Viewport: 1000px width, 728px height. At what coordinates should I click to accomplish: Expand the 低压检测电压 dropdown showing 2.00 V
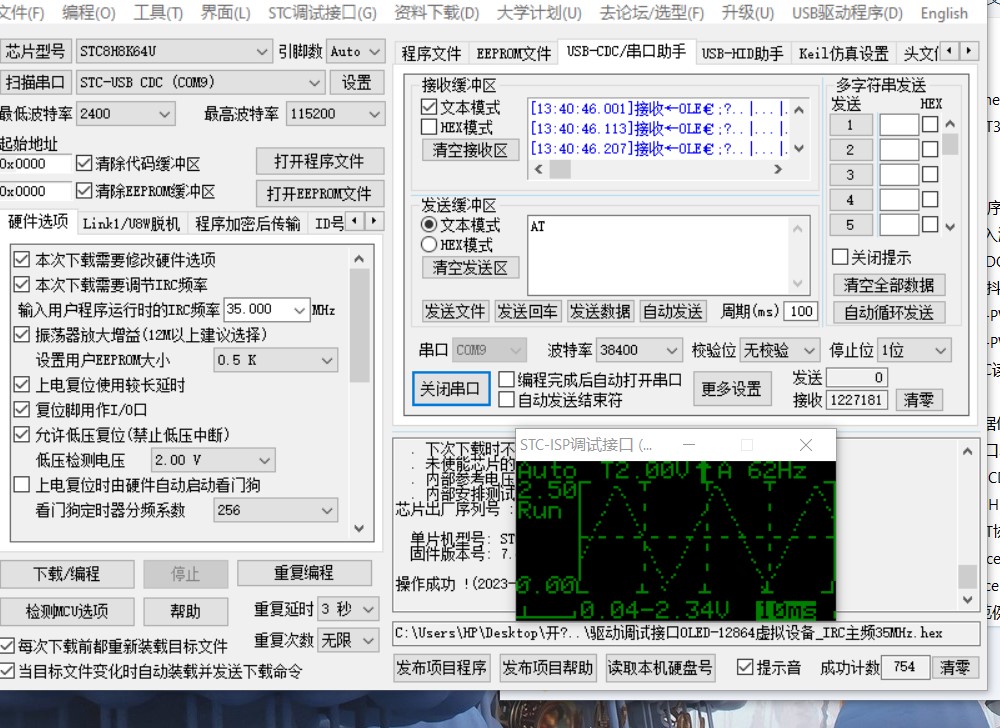click(x=212, y=460)
